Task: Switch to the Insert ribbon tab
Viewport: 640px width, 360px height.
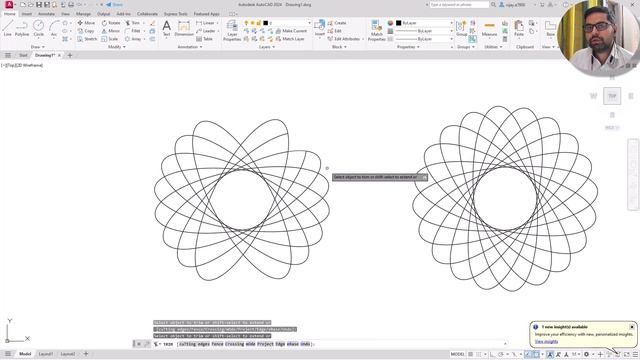Action: [x=27, y=14]
